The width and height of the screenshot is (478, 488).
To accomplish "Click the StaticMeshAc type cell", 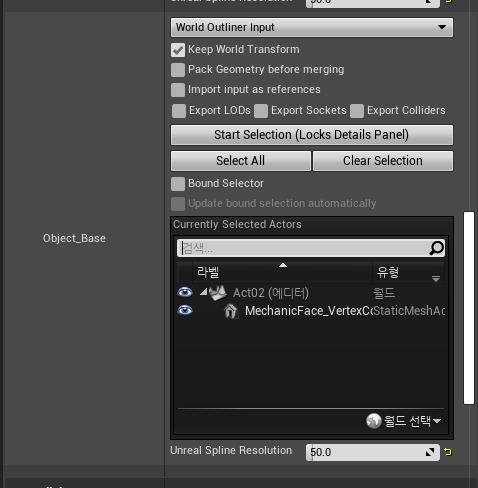I will click(409, 311).
